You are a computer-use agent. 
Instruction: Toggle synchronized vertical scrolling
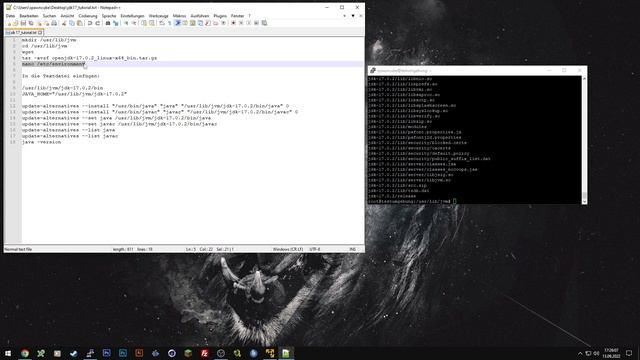click(x=144, y=23)
